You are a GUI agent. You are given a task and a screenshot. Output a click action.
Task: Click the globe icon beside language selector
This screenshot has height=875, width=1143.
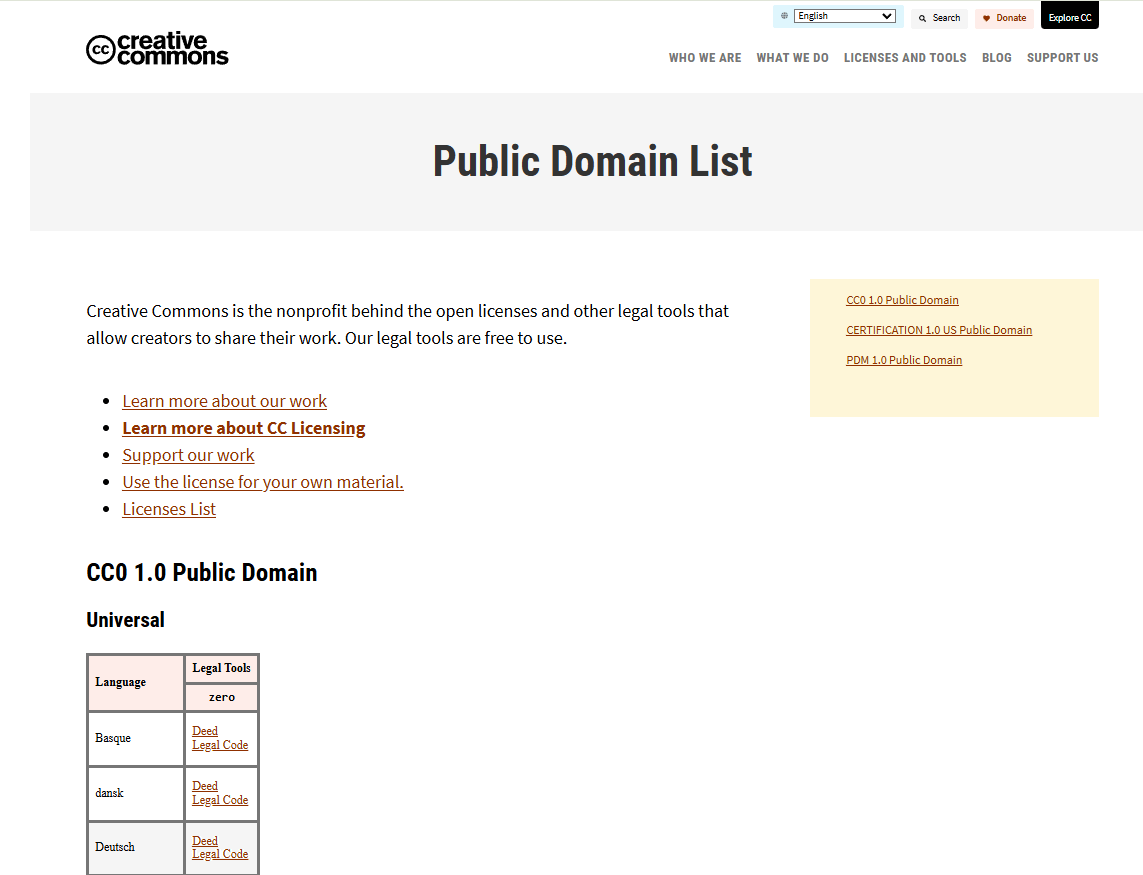(x=784, y=16)
